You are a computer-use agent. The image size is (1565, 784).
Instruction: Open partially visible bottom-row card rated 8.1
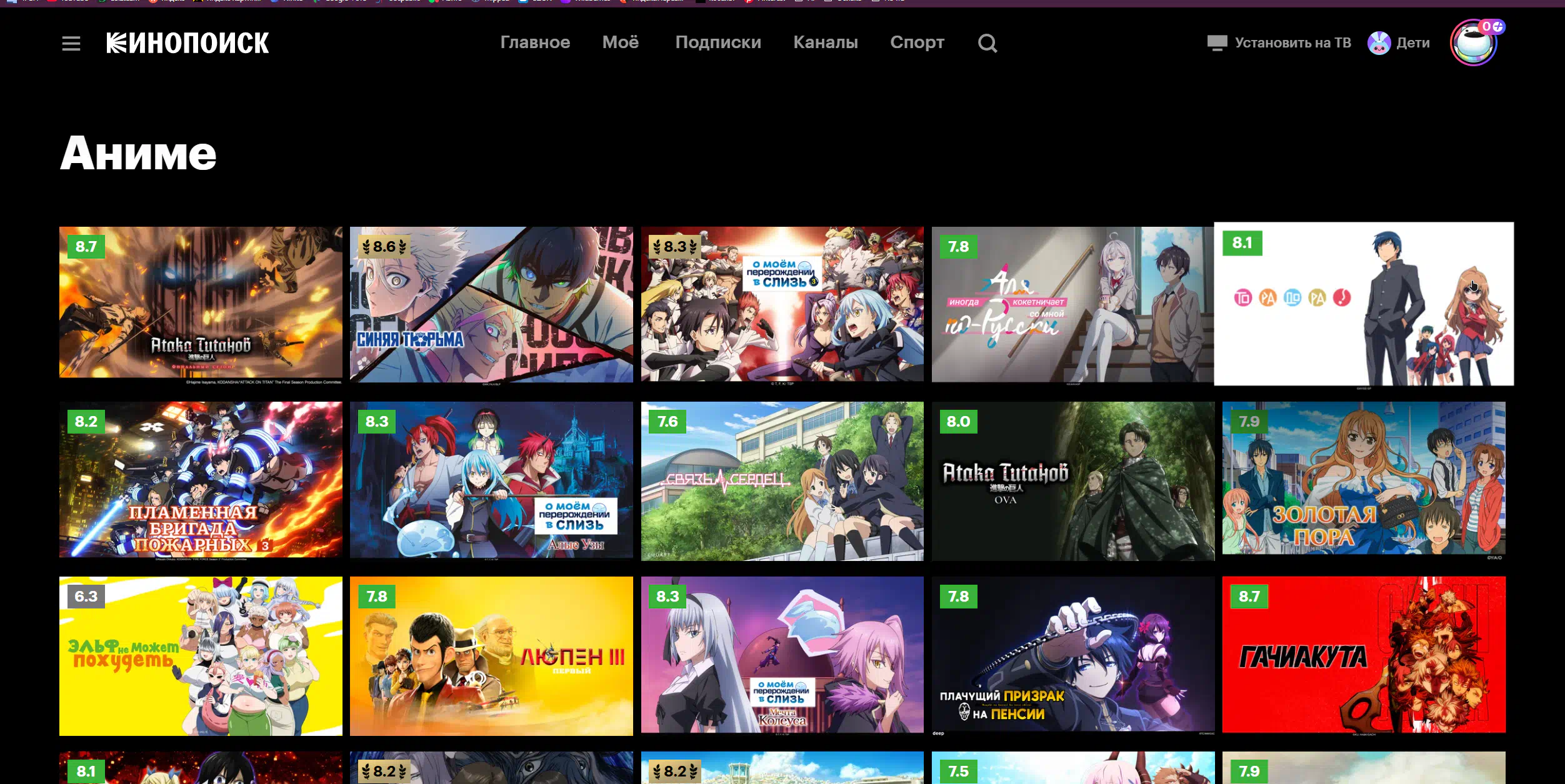coord(201,768)
